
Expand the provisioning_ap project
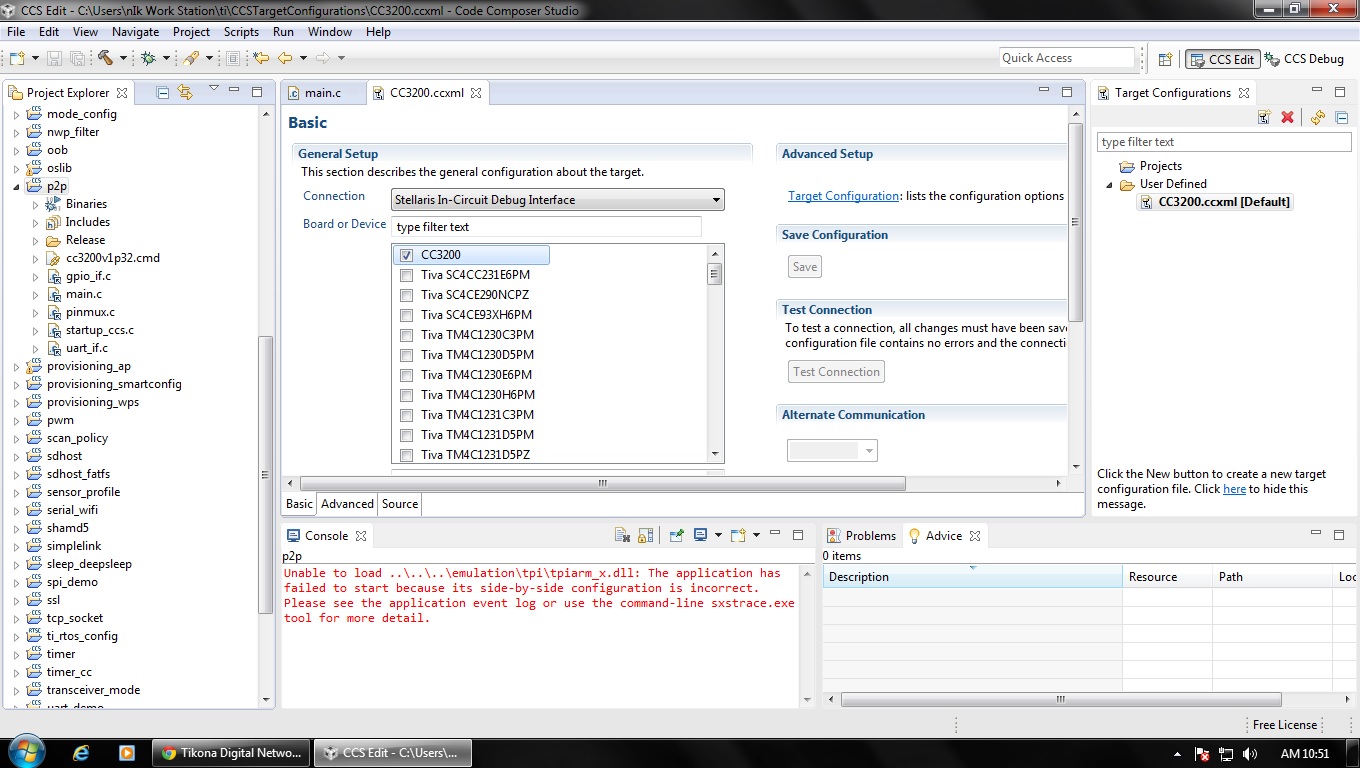[16, 366]
